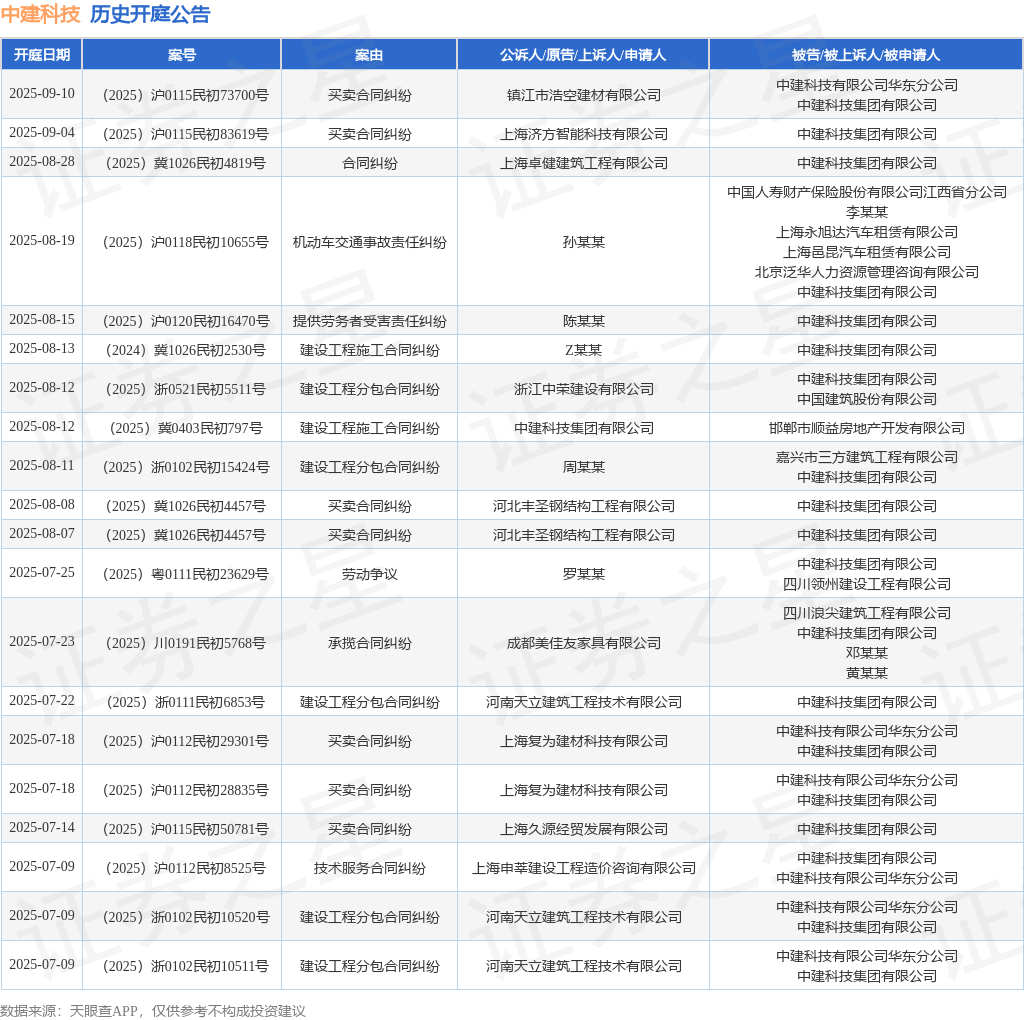Viewport: 1024px width, 1020px height.
Task: Click plaintiff 周某某
Action: click(x=584, y=468)
